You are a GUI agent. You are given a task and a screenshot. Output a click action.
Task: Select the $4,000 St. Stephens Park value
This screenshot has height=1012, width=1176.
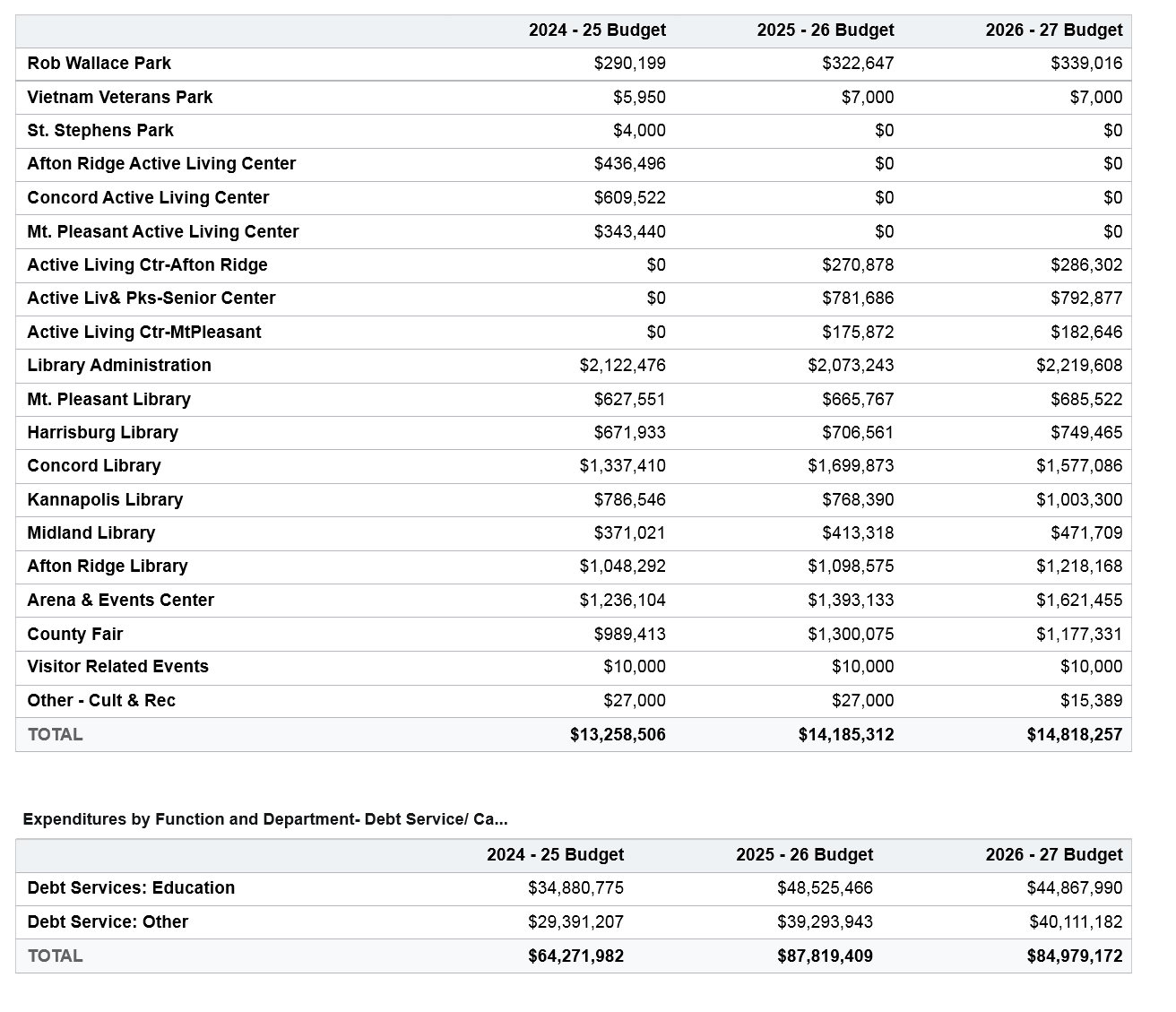640,131
